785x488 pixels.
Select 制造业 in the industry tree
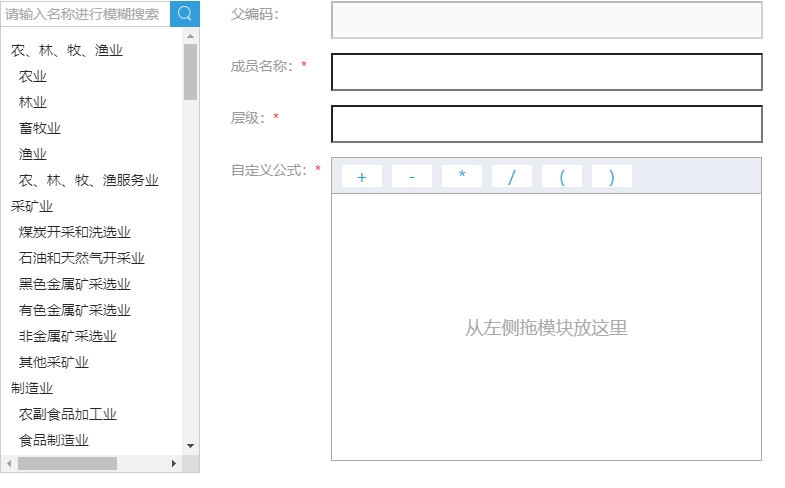pyautogui.click(x=32, y=388)
